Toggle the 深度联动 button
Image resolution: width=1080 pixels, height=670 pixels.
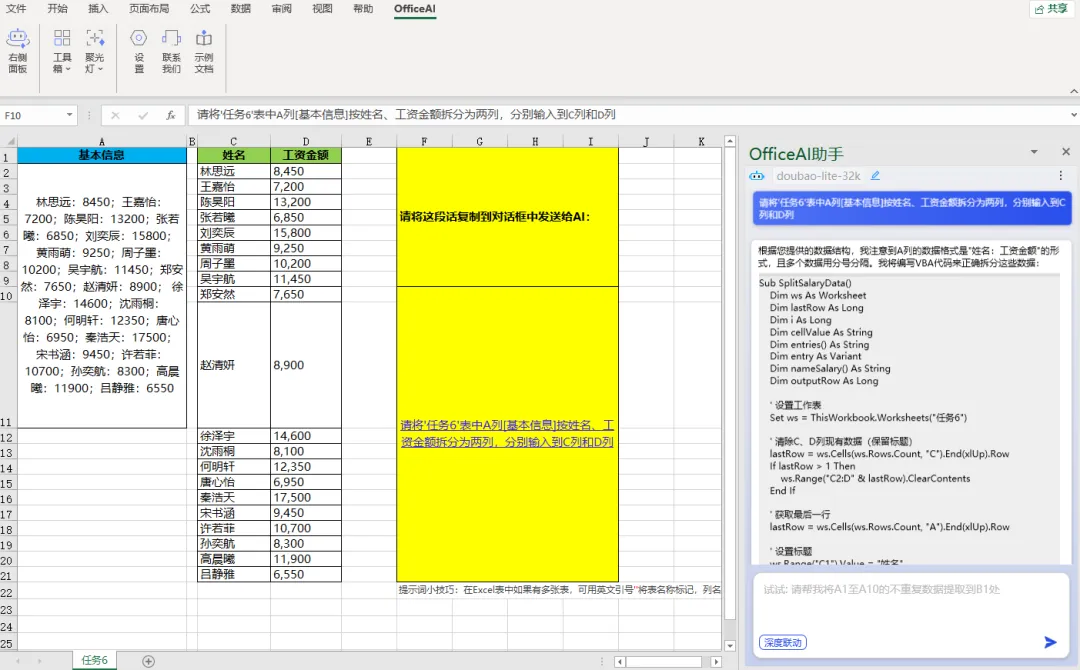[783, 642]
